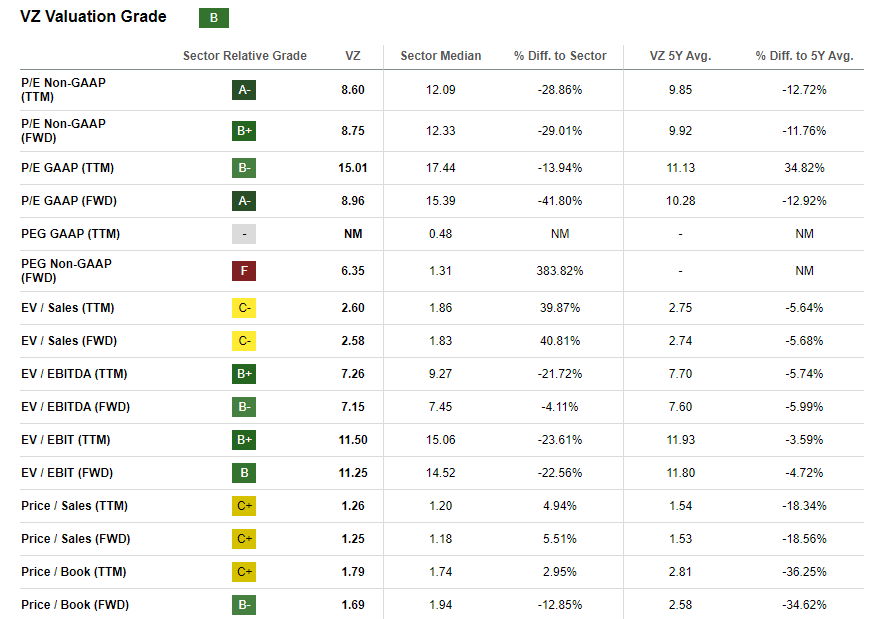This screenshot has height=619, width=880.
Task: Click the B grade badge for EV / EBIT (FWD)
Action: 244,473
